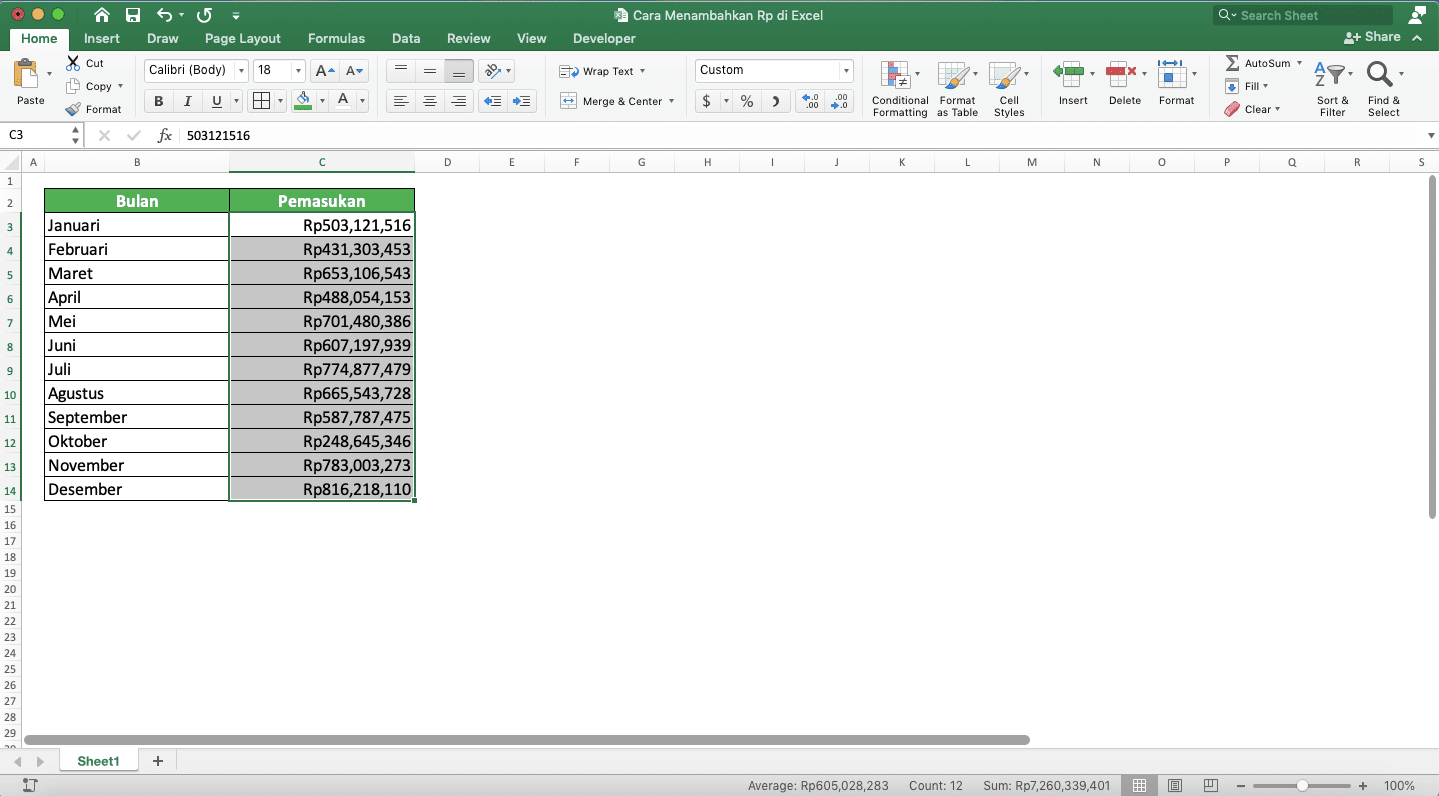Image resolution: width=1439 pixels, height=796 pixels.
Task: Apply font color to selection
Action: (x=343, y=101)
